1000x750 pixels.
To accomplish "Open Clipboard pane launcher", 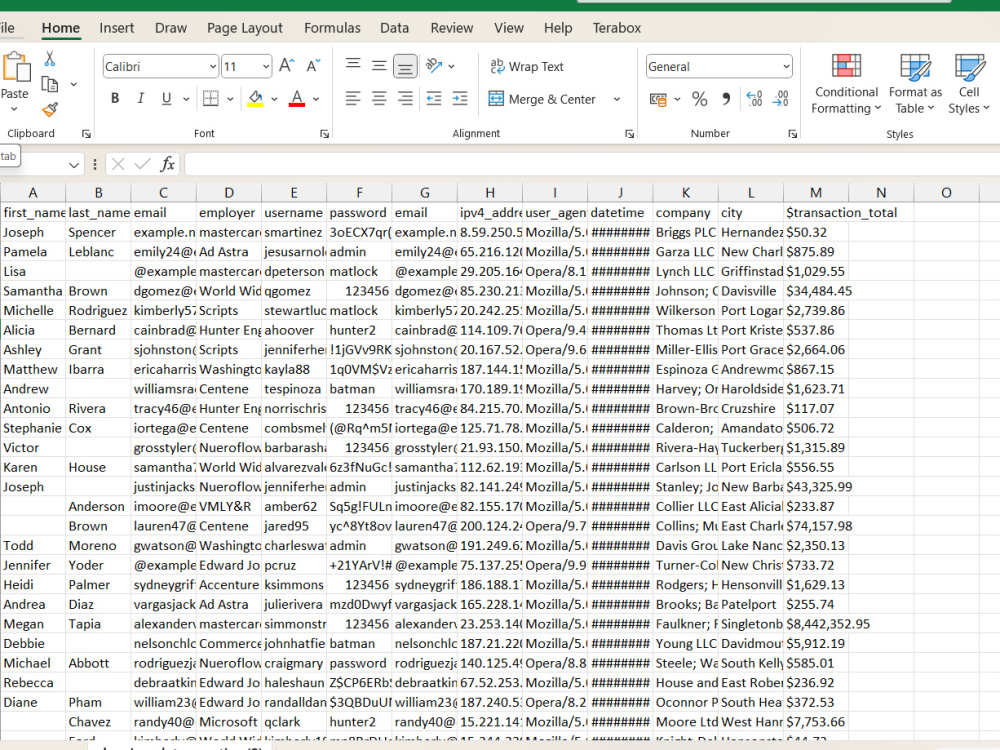I will pos(86,134).
